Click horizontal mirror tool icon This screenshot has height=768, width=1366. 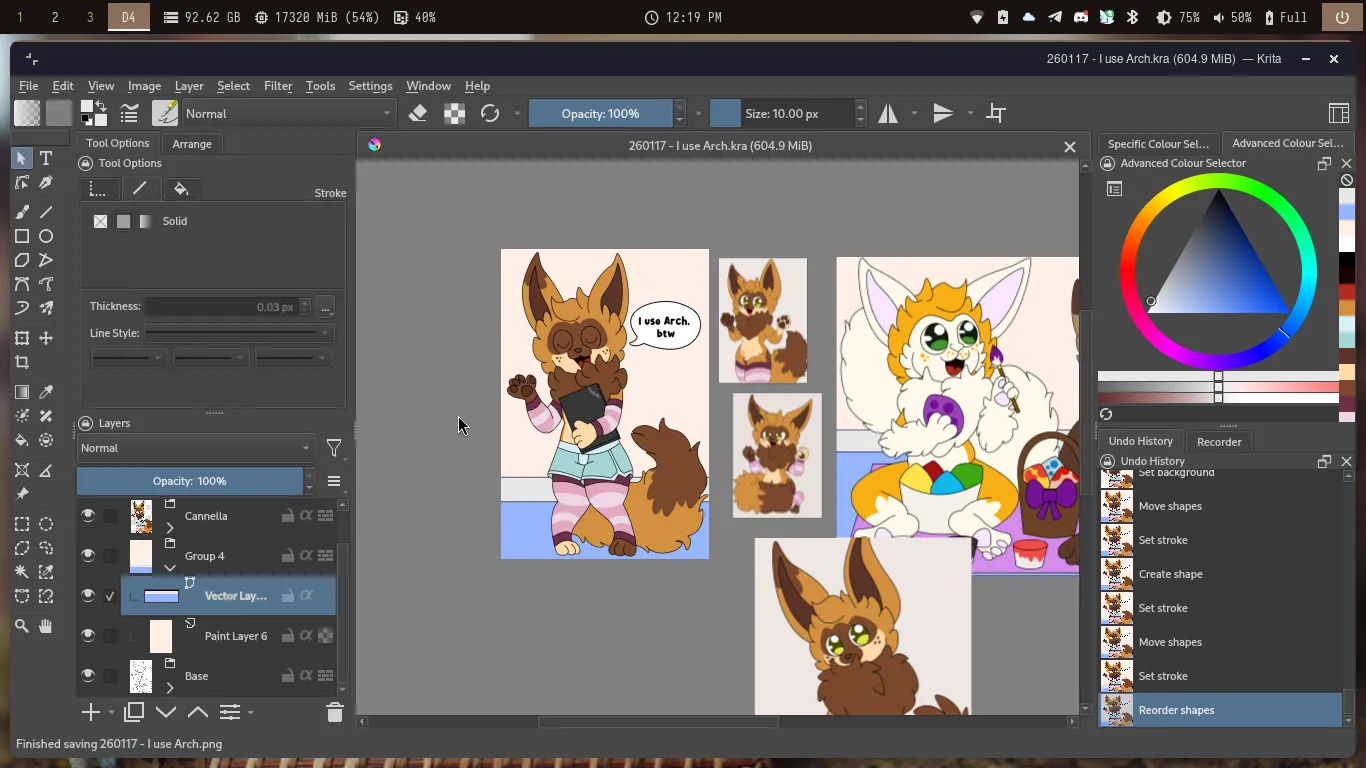888,114
